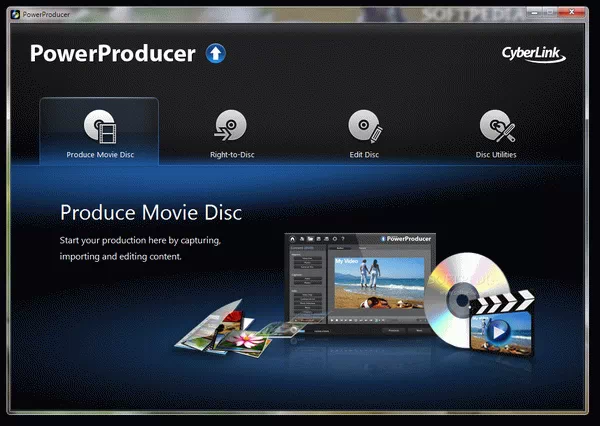Open the Right-to-Disc arrow disc icon
600x426 pixels.
click(231, 127)
